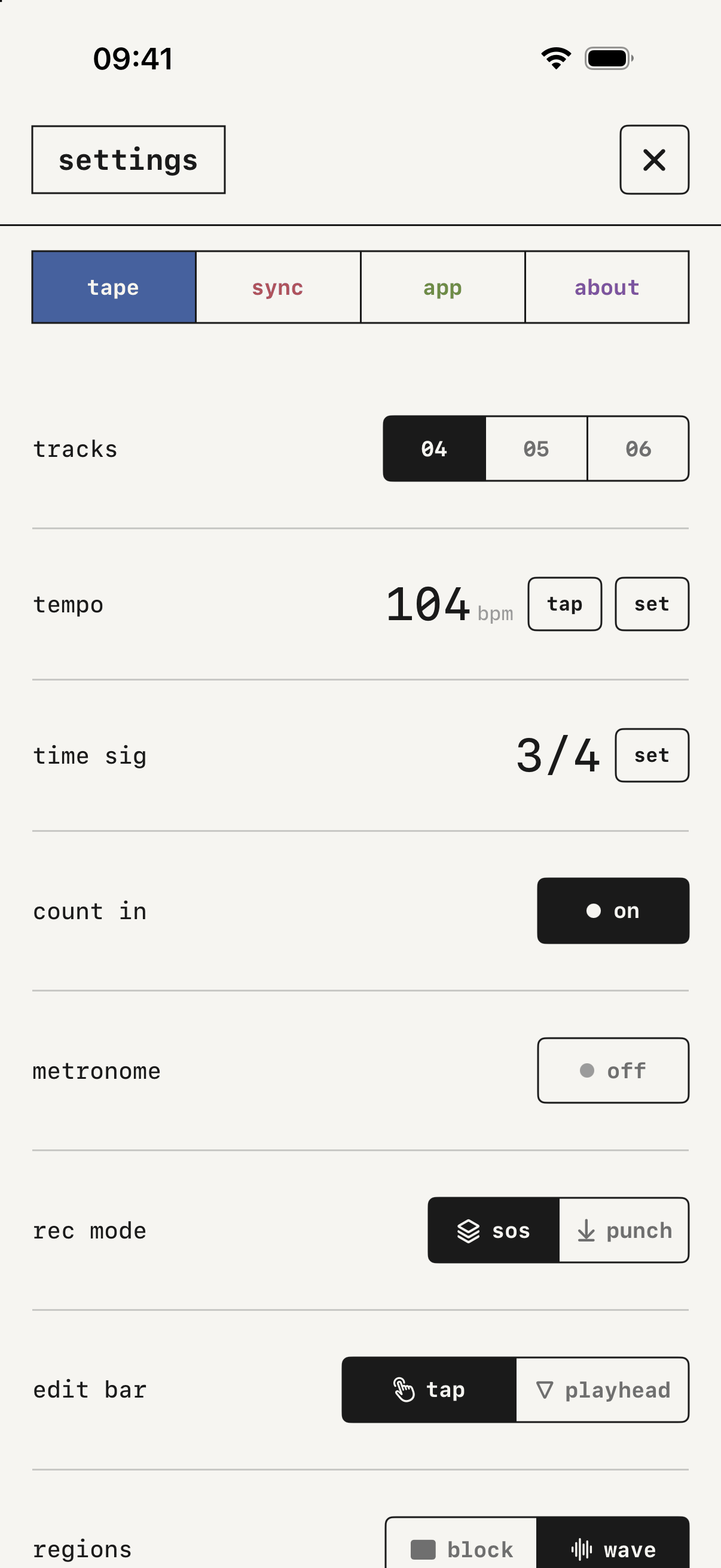The image size is (721, 1568).
Task: Open tempo set button
Action: 652,604
